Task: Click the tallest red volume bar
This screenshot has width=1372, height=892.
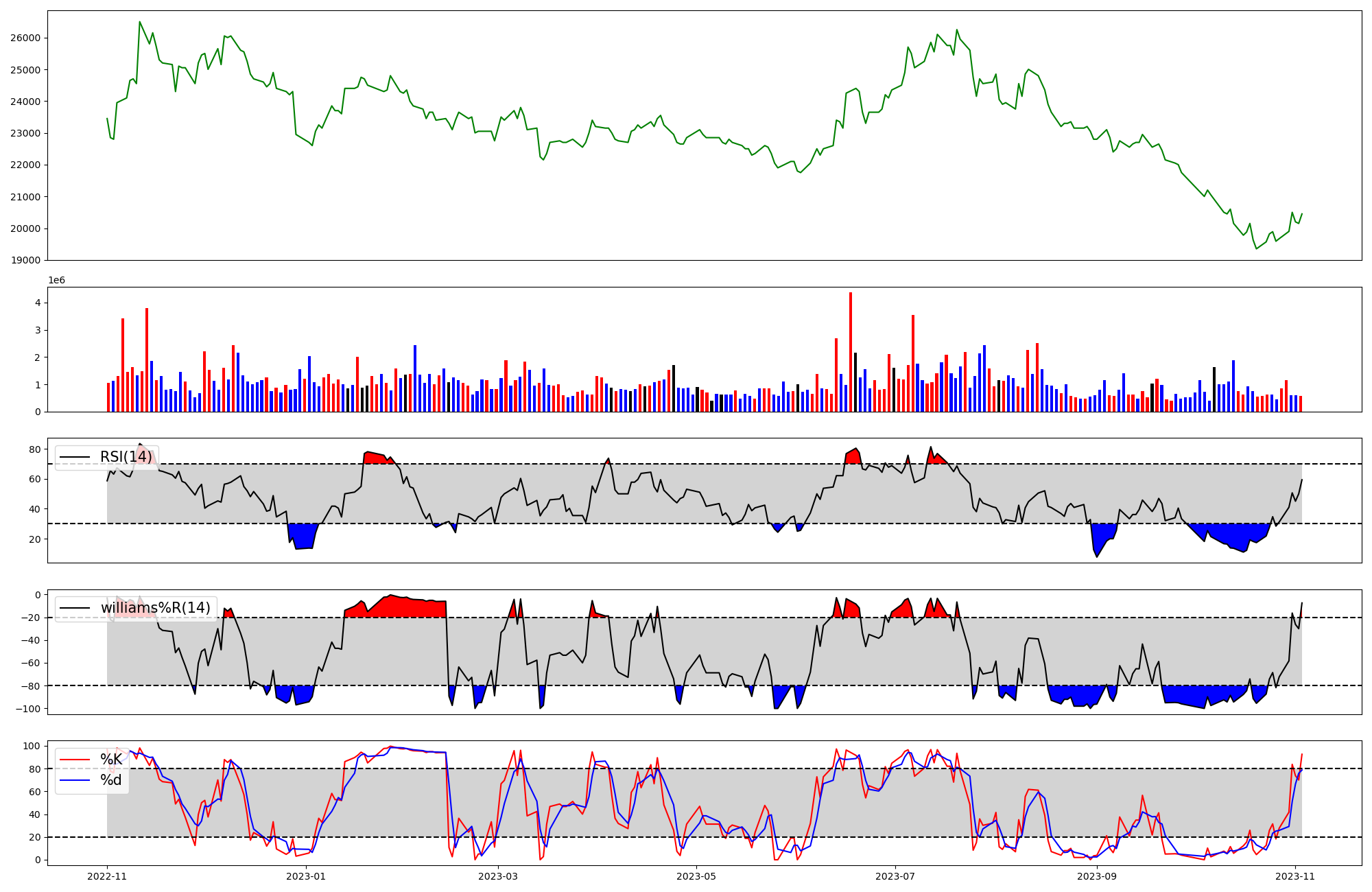Action: 851,351
